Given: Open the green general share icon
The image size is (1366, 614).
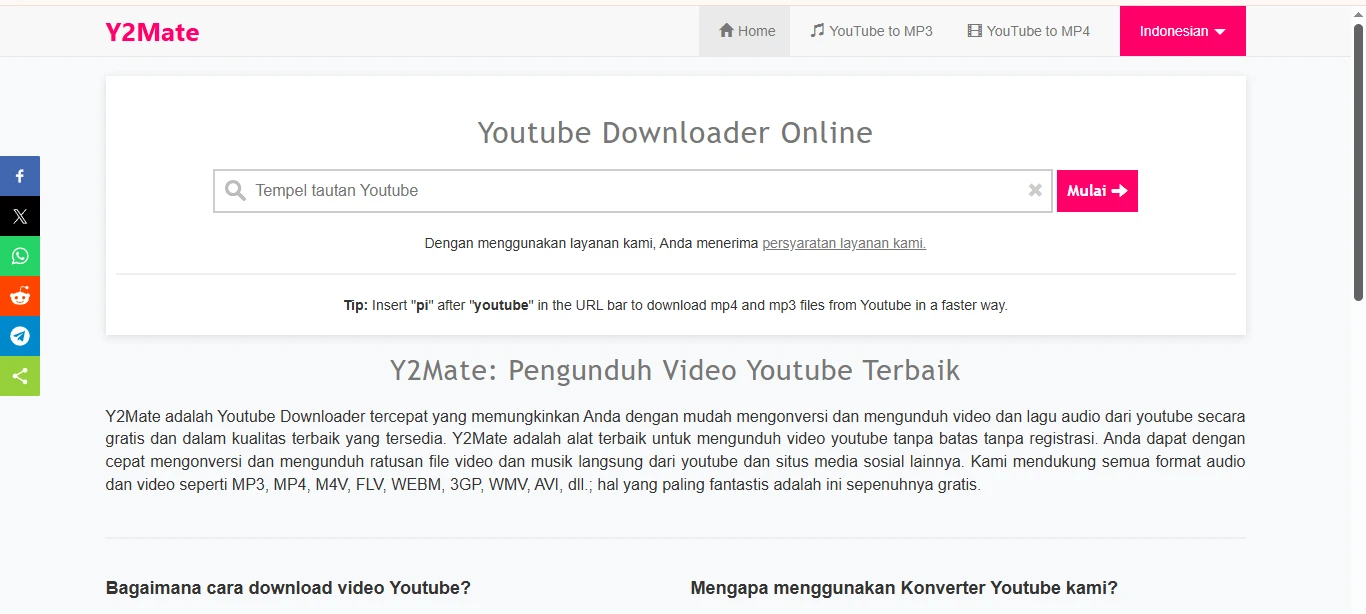Looking at the screenshot, I should click(20, 376).
